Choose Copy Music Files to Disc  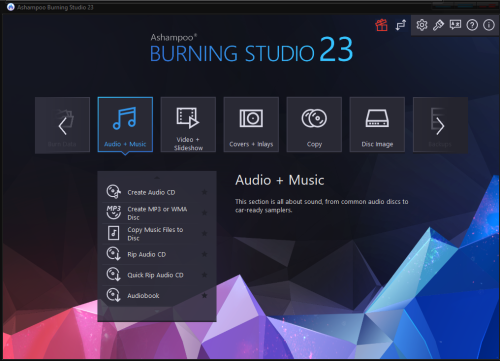click(x=157, y=234)
